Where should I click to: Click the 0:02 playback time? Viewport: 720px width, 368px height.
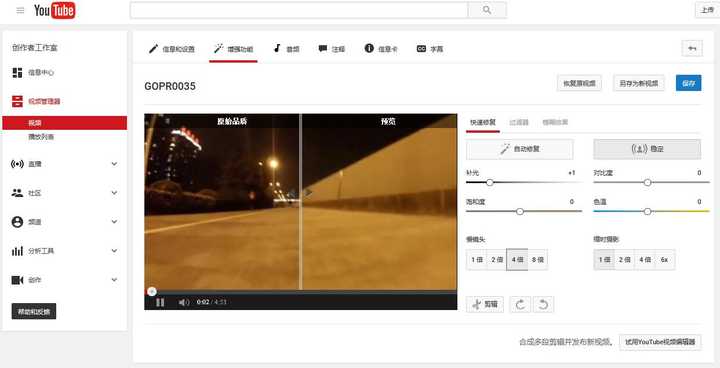coord(203,302)
